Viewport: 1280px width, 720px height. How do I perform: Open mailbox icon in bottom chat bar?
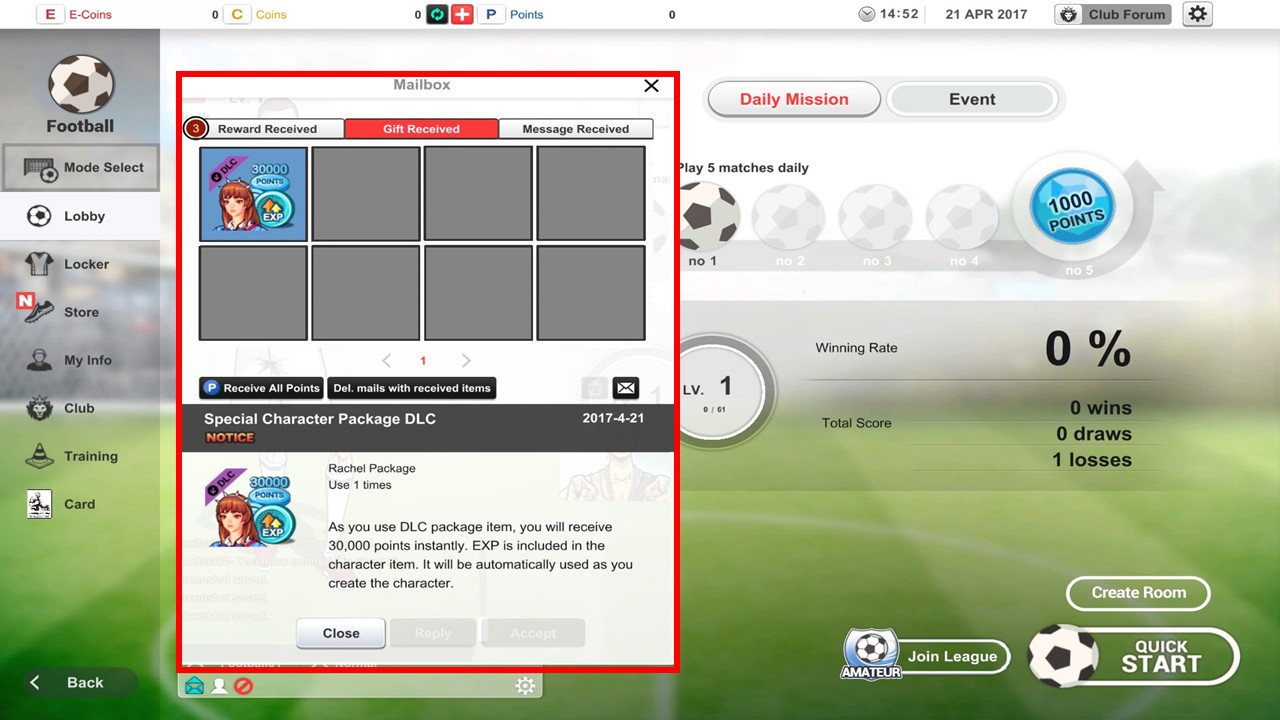(x=194, y=686)
